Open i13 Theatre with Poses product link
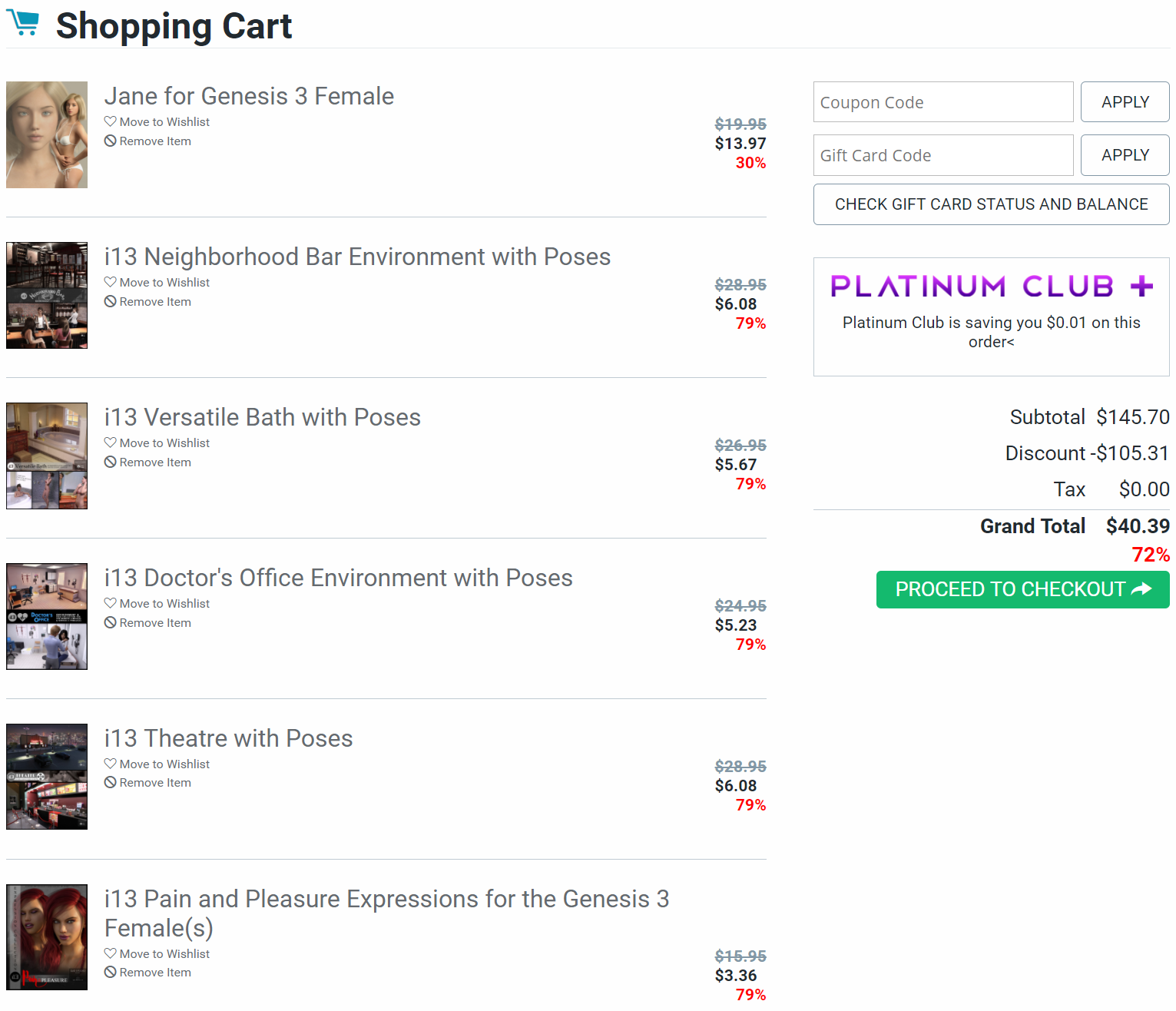 click(228, 738)
